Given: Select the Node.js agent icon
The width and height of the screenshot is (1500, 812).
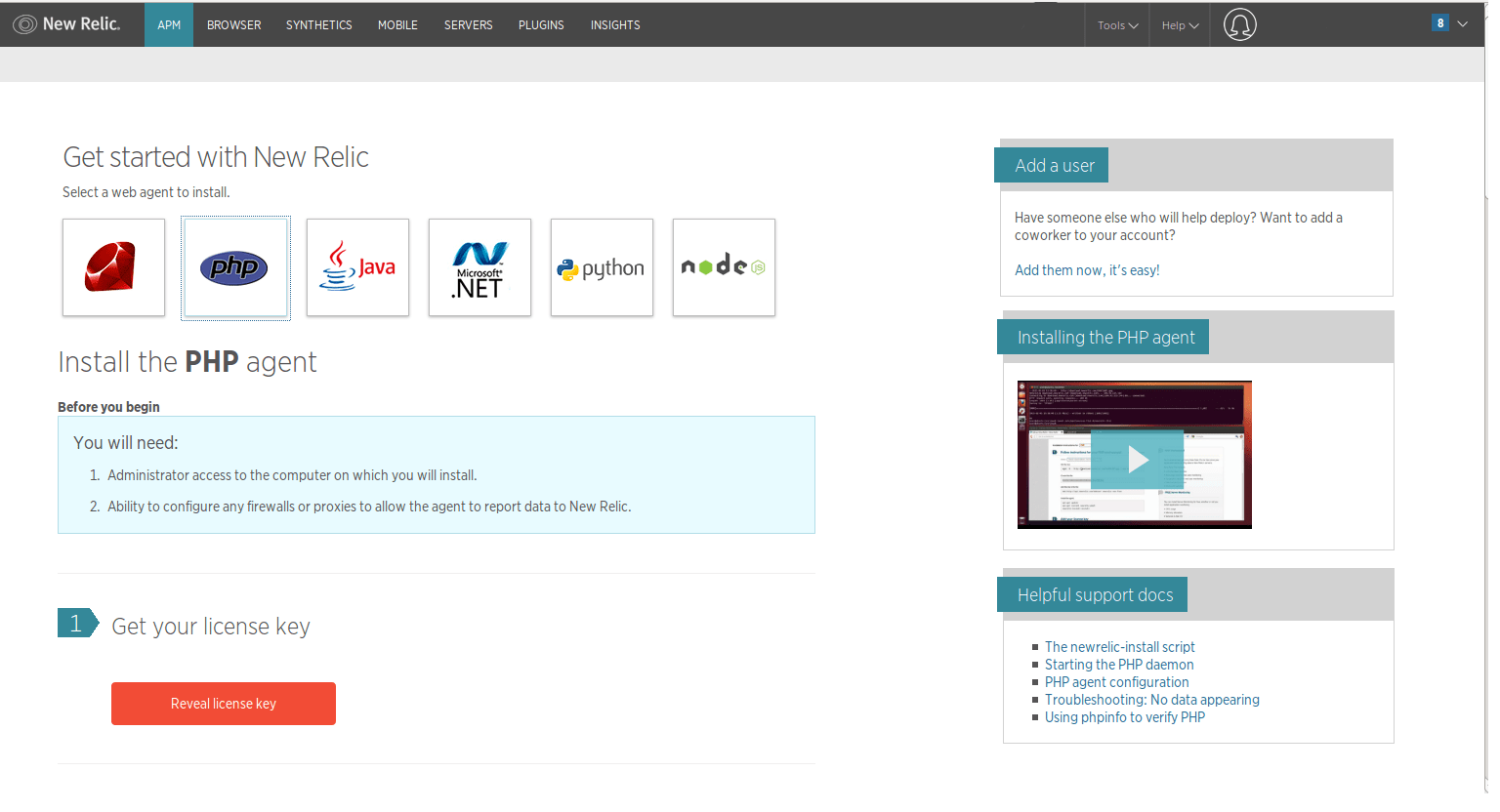Looking at the screenshot, I should coord(724,267).
